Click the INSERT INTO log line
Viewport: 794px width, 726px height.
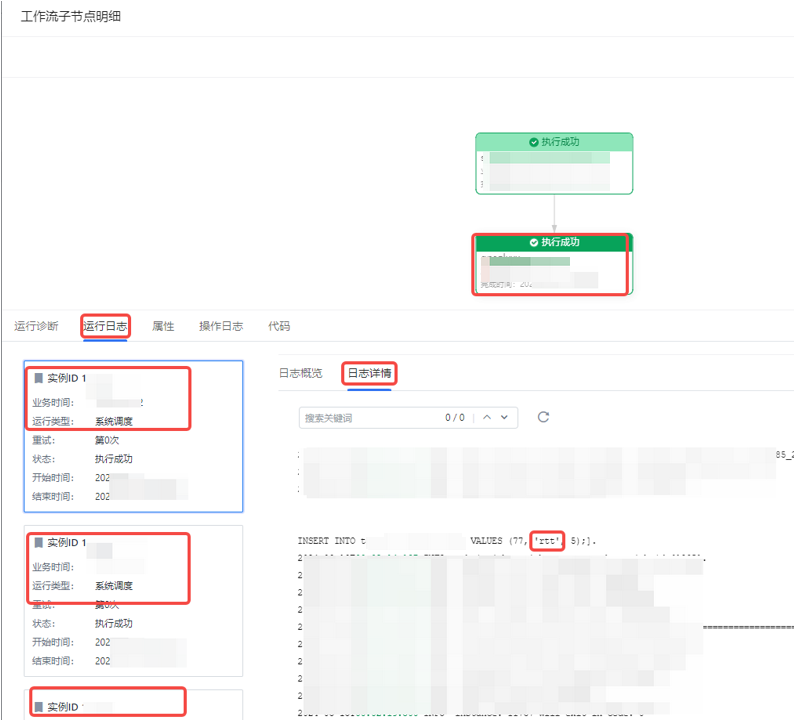tap(447, 541)
